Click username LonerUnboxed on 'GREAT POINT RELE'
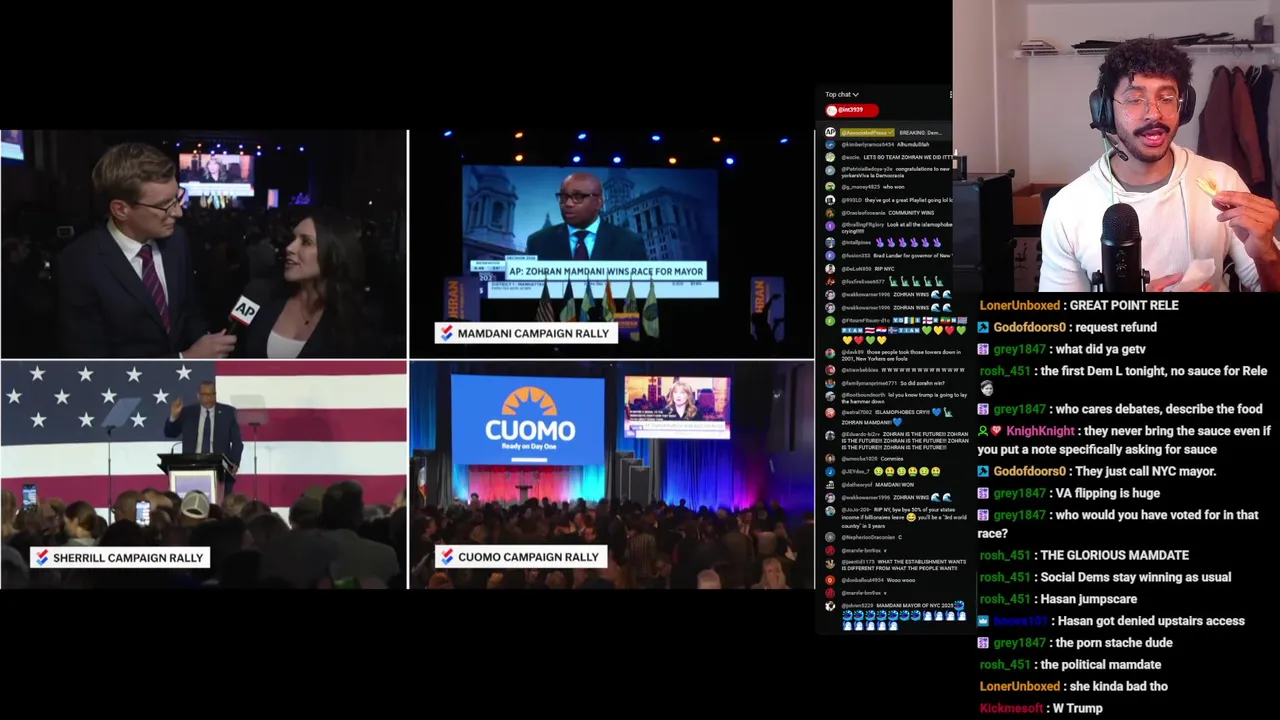This screenshot has height=720, width=1280. 1019,305
